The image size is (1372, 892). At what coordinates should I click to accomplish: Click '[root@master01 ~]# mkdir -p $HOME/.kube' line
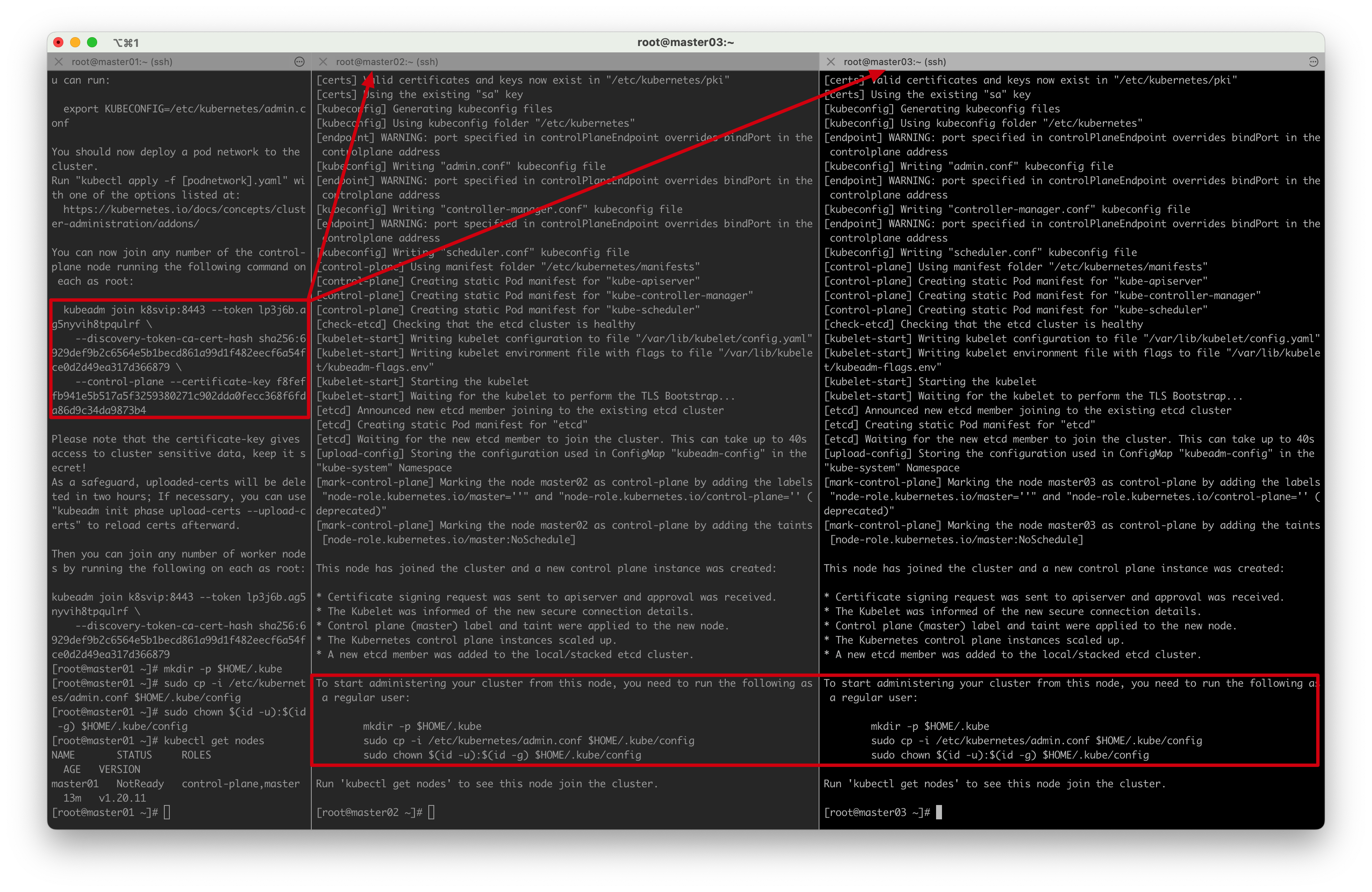click(x=167, y=669)
